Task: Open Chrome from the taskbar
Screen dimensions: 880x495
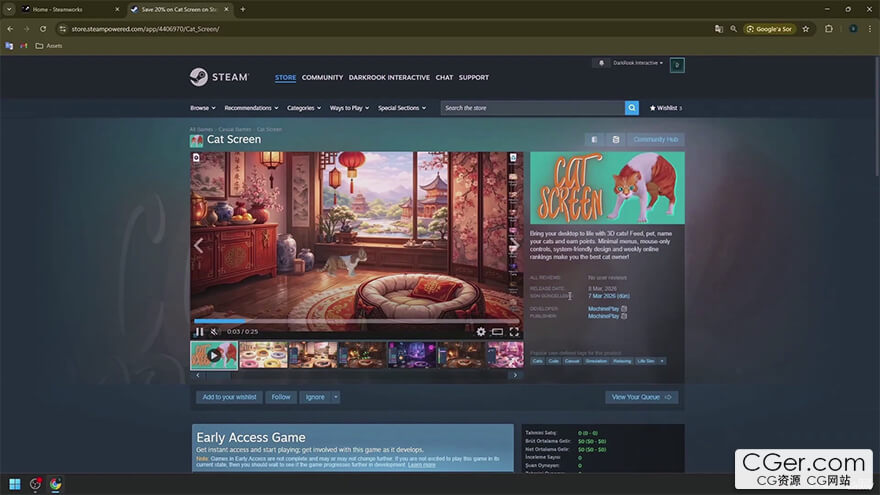Action: coord(55,484)
